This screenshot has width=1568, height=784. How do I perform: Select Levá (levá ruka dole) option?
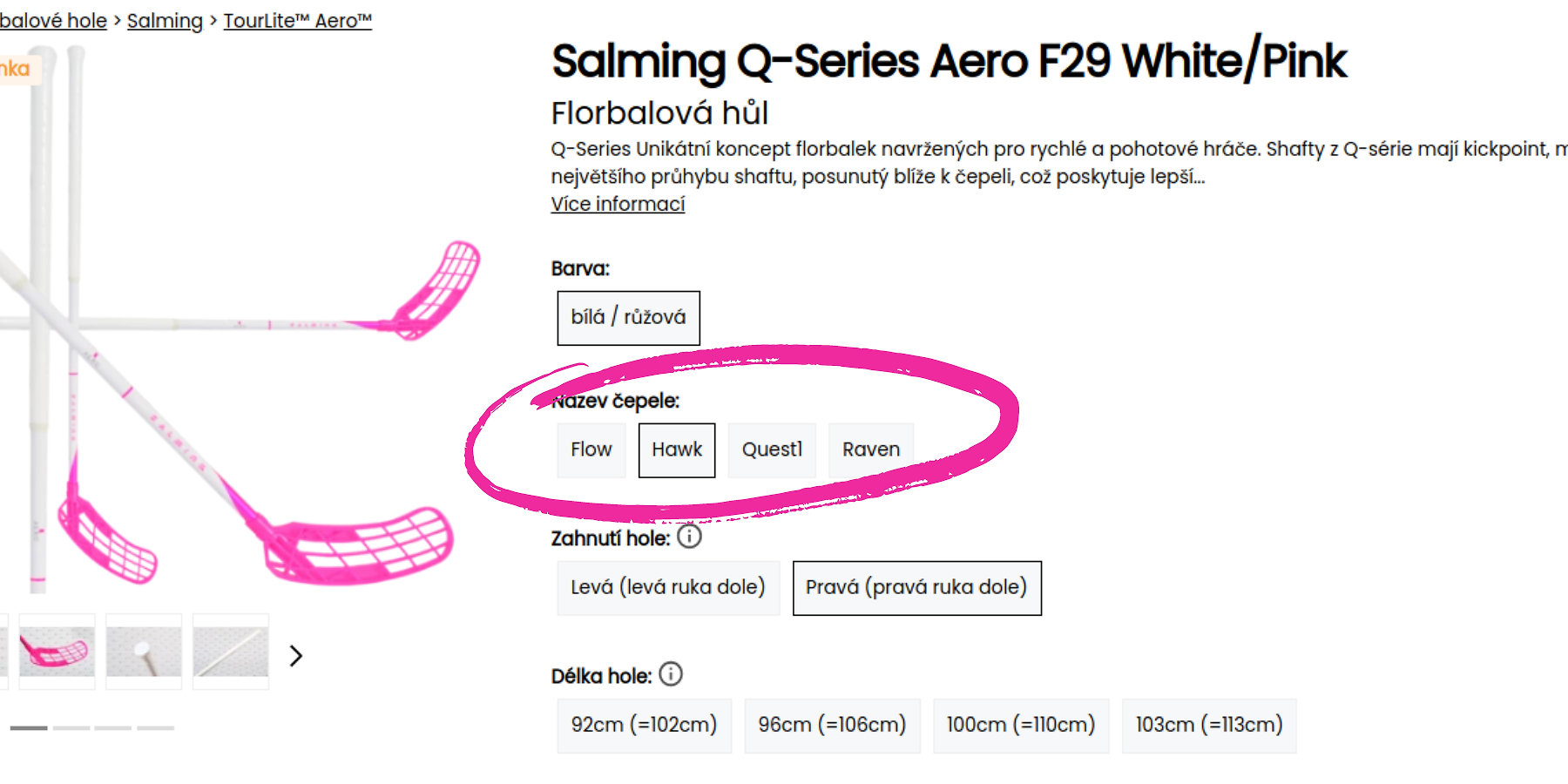(668, 587)
